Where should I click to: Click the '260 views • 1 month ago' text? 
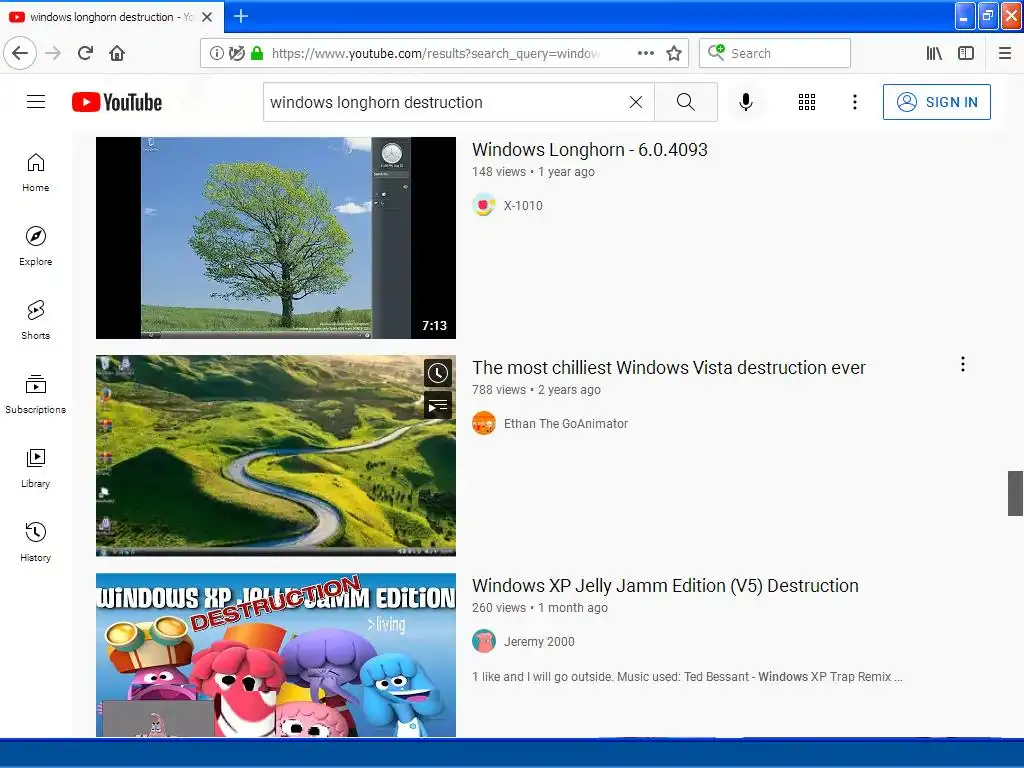tap(540, 608)
